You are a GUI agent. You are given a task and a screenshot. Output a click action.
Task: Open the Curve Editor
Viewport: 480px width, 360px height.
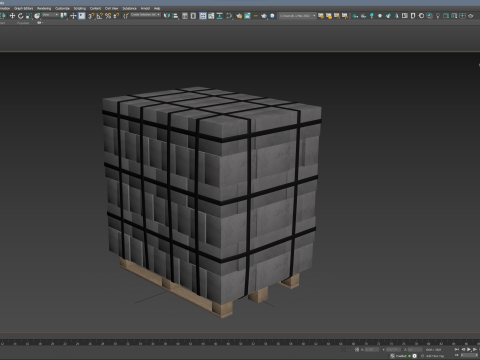[211, 16]
